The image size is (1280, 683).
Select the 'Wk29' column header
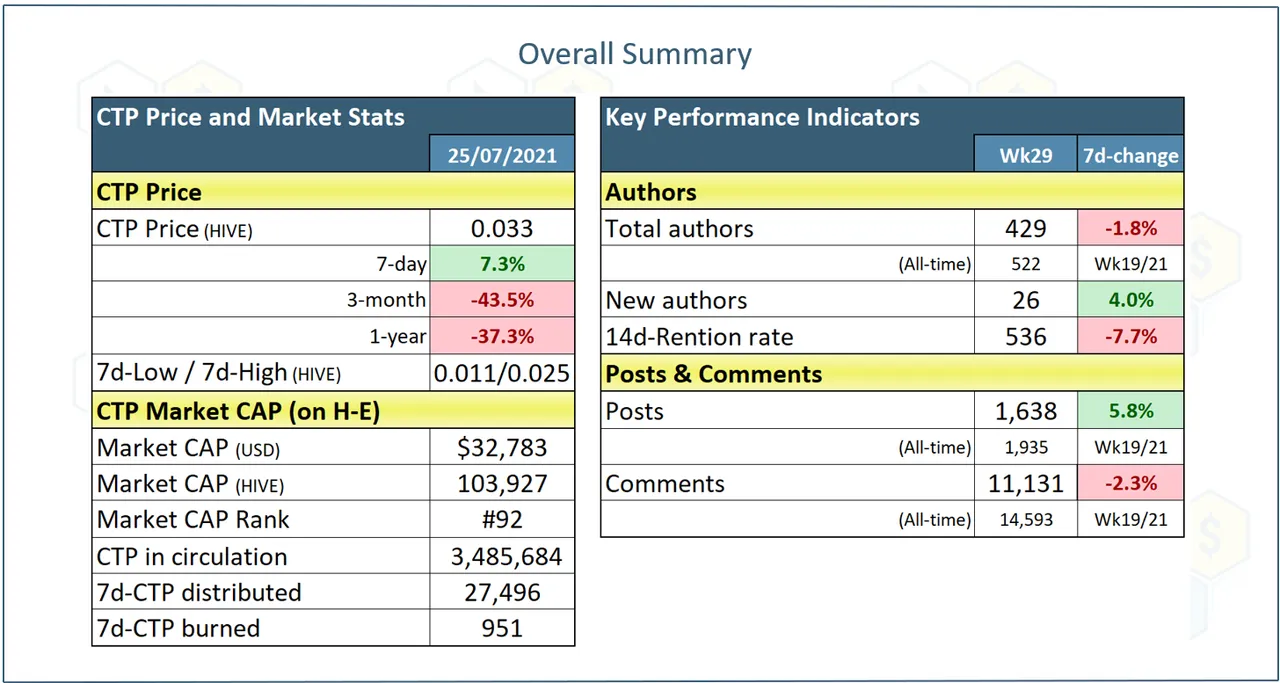(x=1025, y=155)
